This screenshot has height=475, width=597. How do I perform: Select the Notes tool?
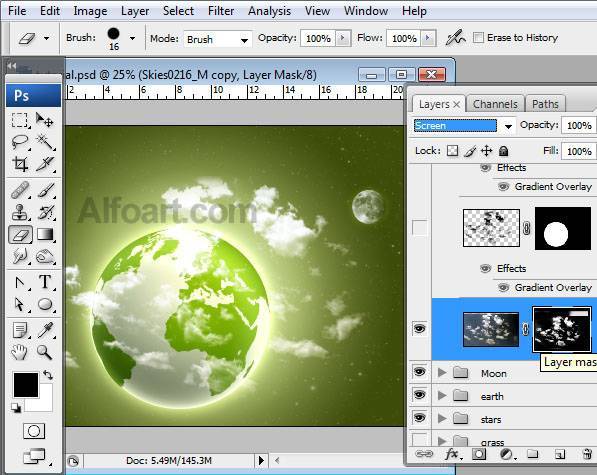19,330
